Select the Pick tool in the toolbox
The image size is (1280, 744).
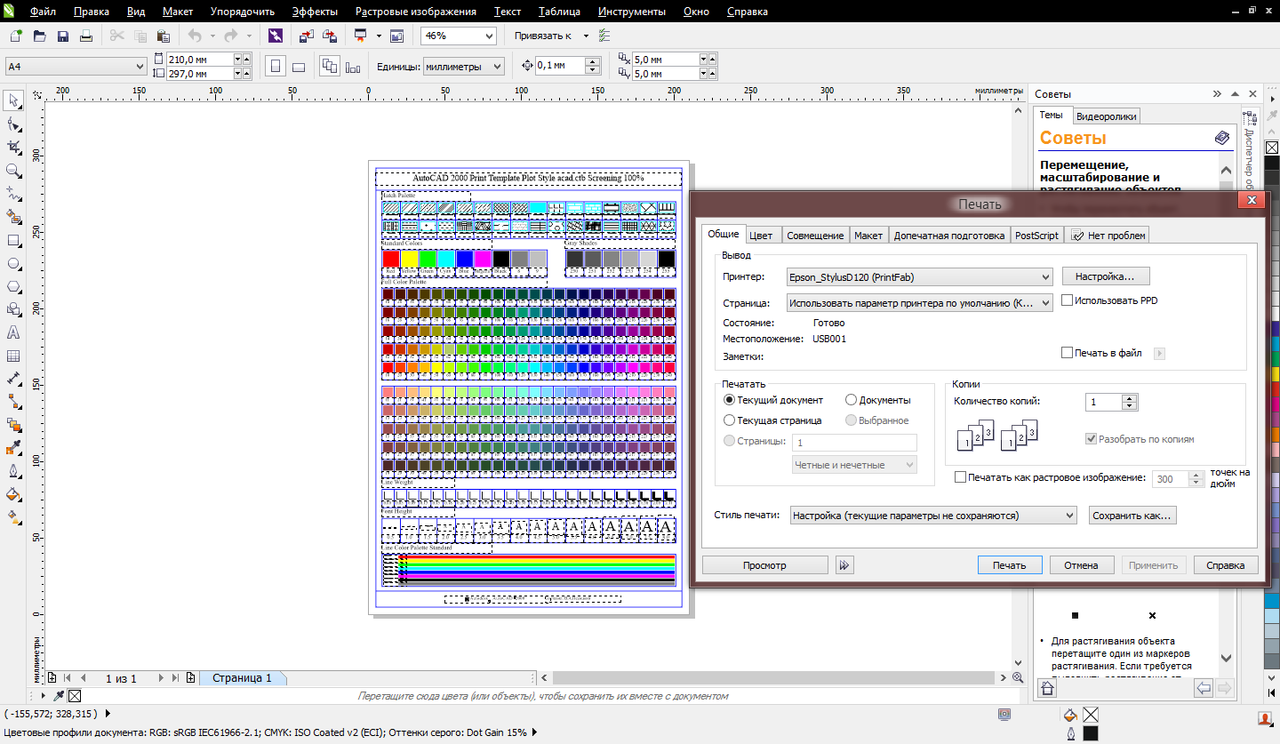(14, 101)
